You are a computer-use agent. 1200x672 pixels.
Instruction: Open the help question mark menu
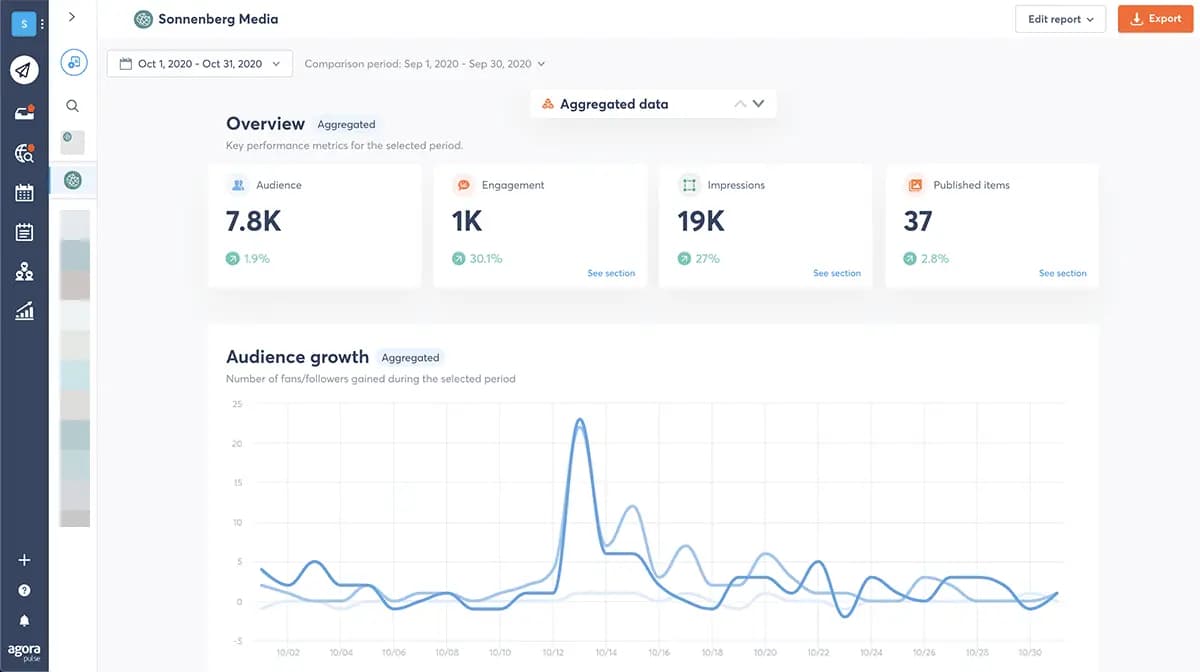tap(24, 590)
